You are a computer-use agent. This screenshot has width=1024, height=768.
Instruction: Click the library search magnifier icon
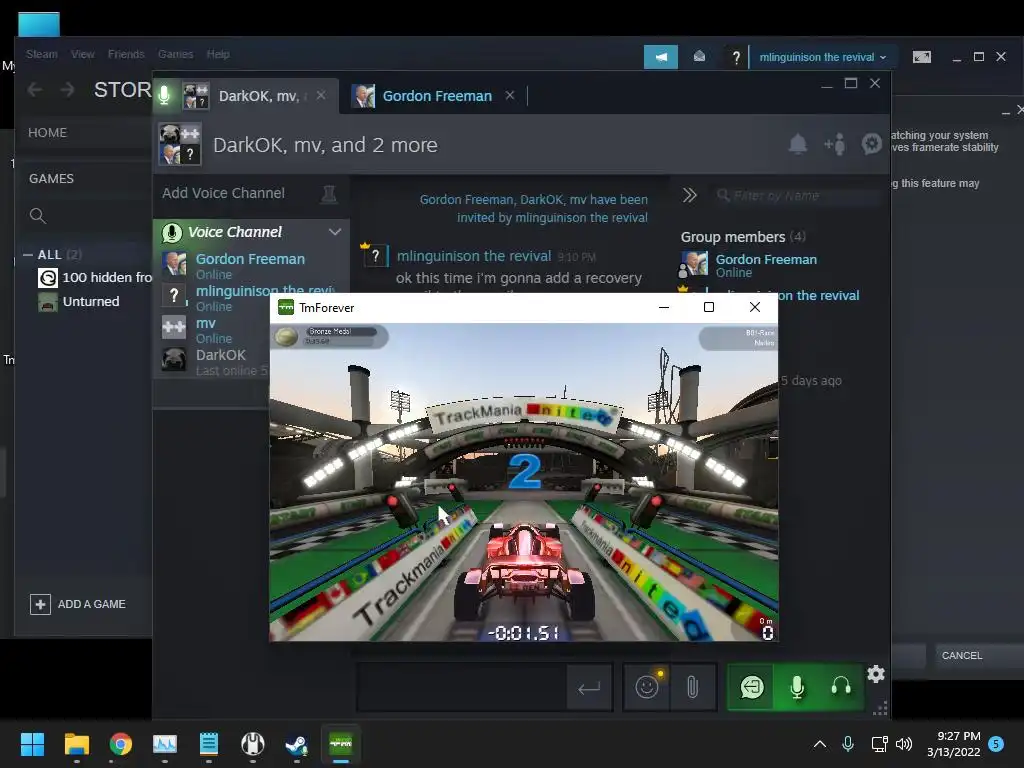click(38, 216)
